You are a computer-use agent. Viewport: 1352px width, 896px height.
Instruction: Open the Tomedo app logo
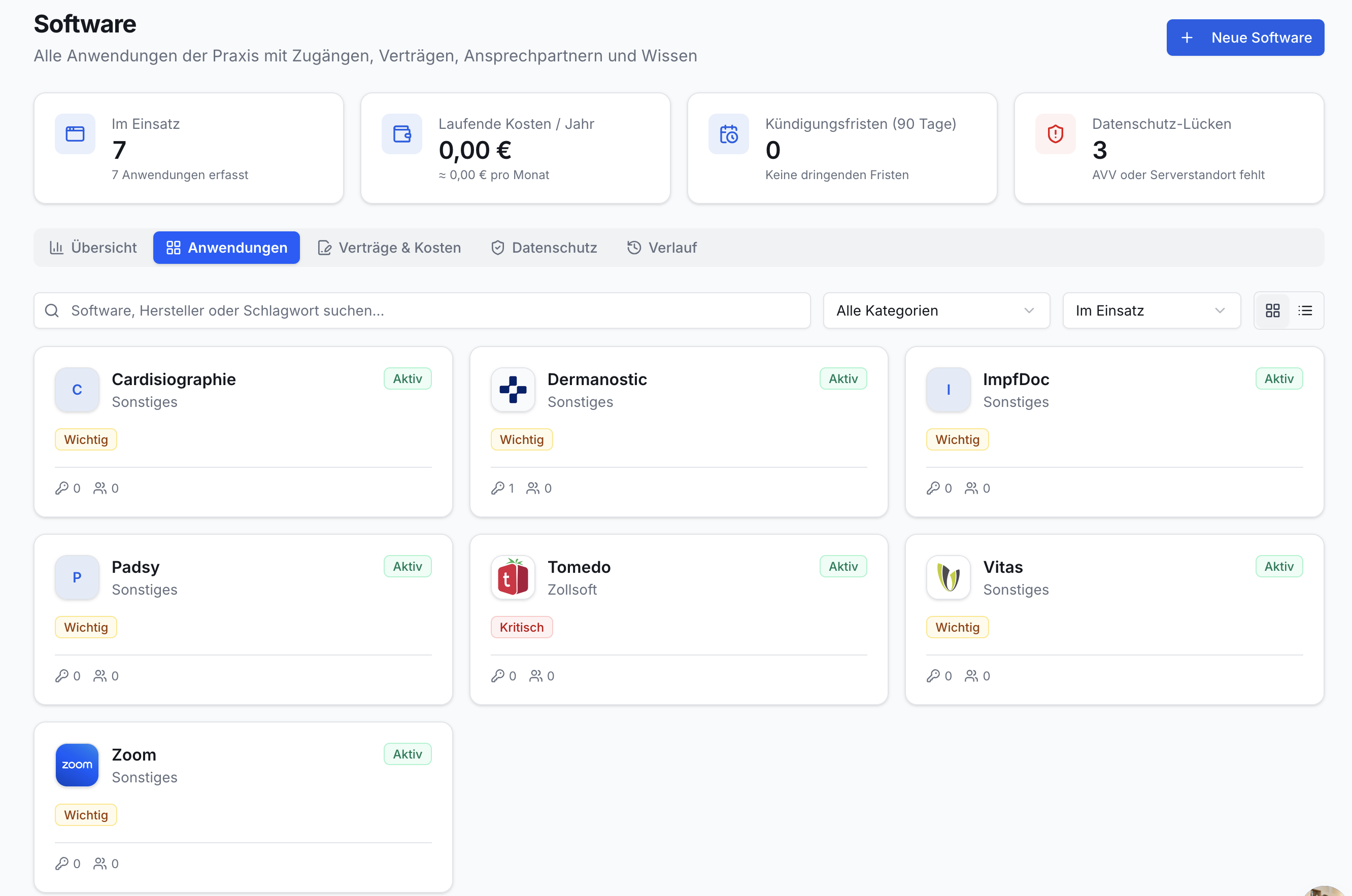[x=513, y=577]
